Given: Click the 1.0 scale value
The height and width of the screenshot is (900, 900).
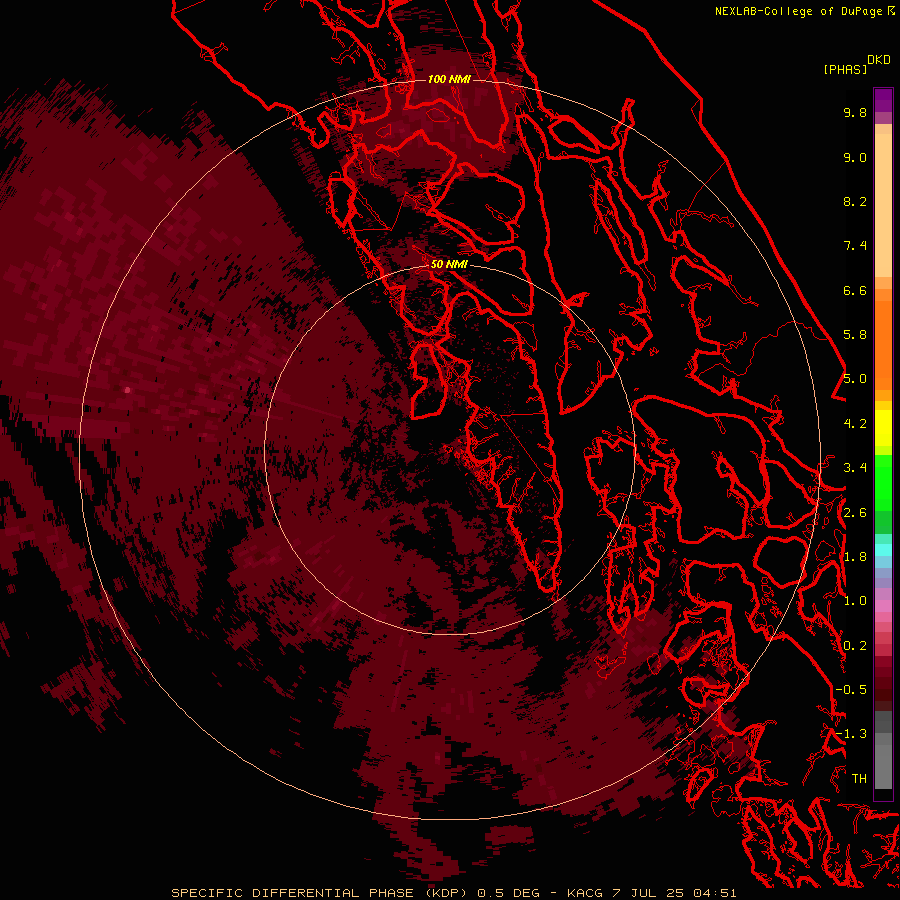Looking at the screenshot, I should point(855,601).
